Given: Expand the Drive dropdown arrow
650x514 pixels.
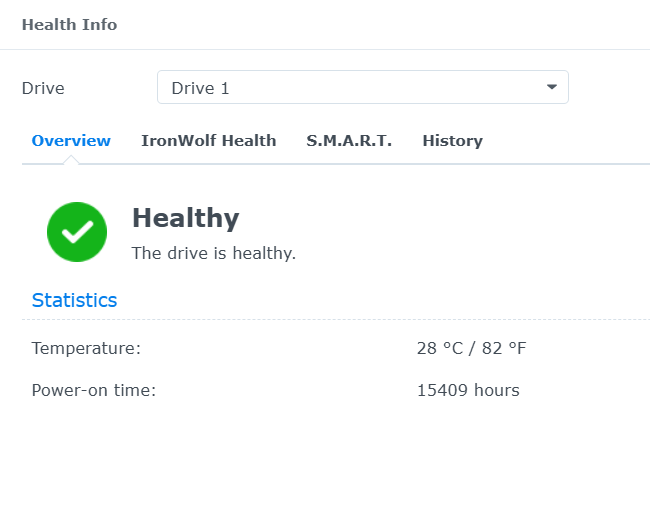Looking at the screenshot, I should pyautogui.click(x=551, y=88).
